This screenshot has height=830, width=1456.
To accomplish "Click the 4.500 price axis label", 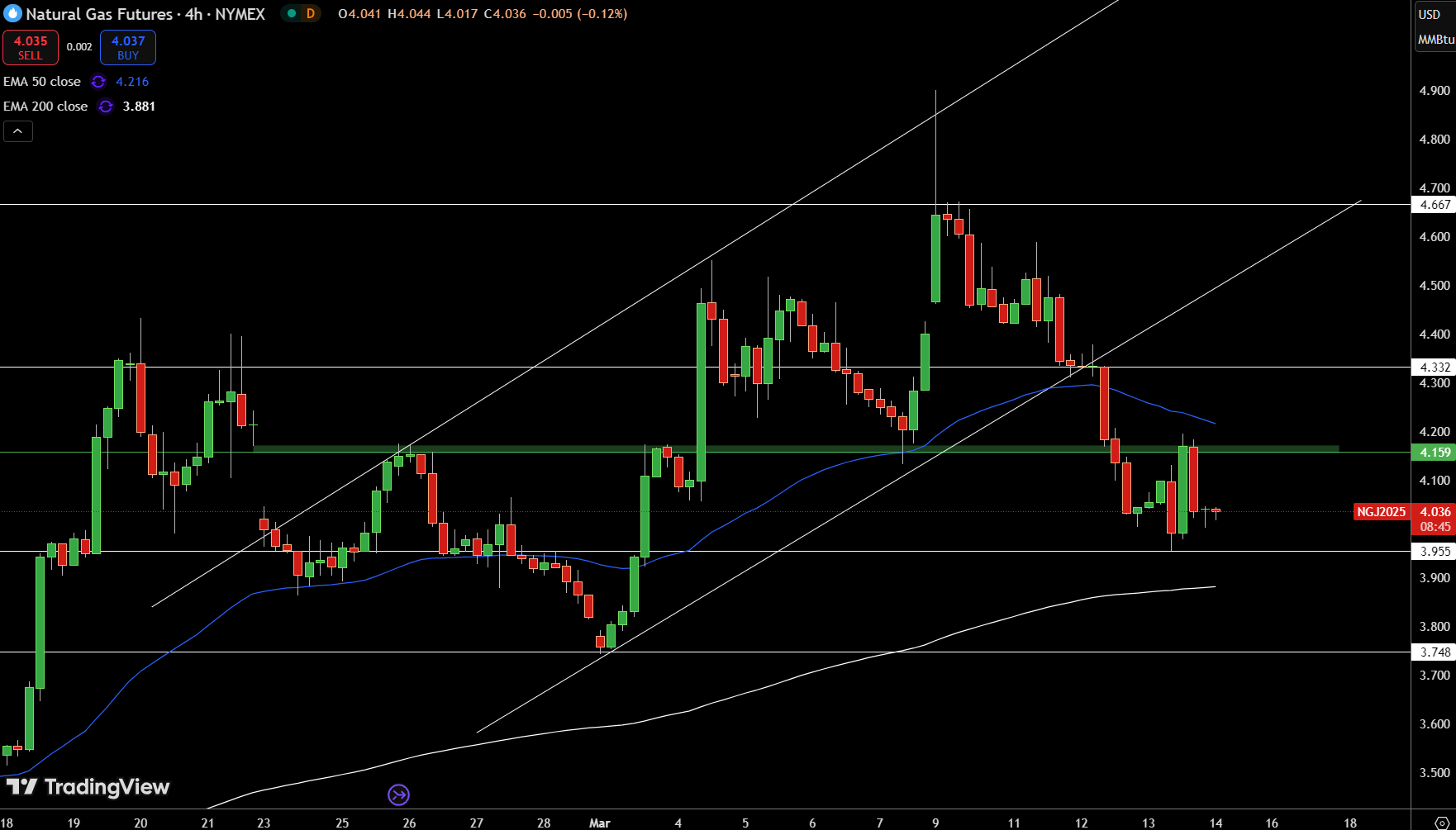I will click(1435, 286).
